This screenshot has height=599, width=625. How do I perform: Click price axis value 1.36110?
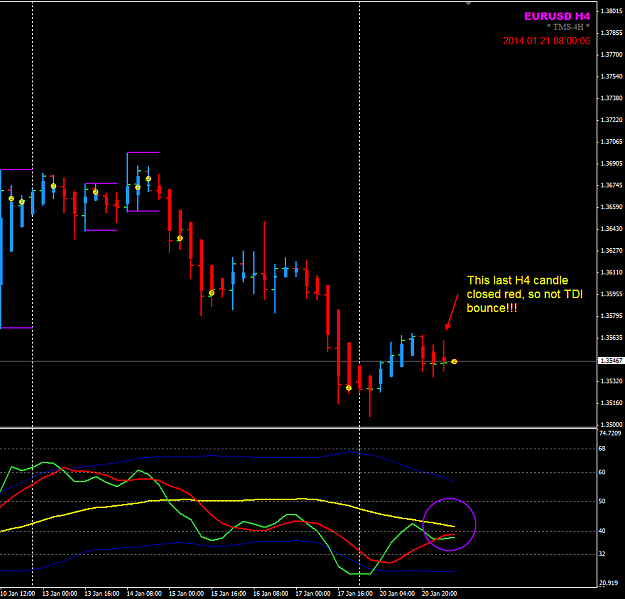[611, 272]
